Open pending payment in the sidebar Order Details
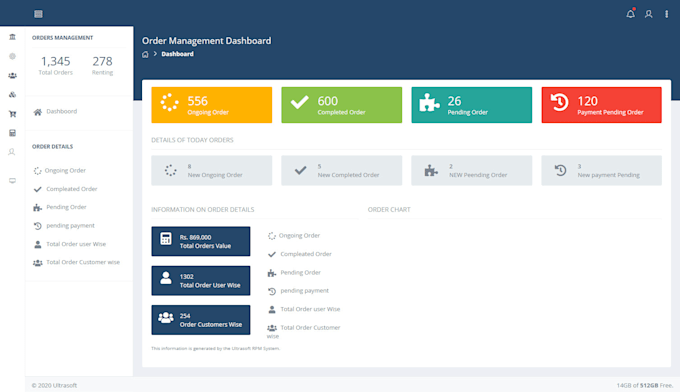This screenshot has height=392, width=680. tap(64, 225)
